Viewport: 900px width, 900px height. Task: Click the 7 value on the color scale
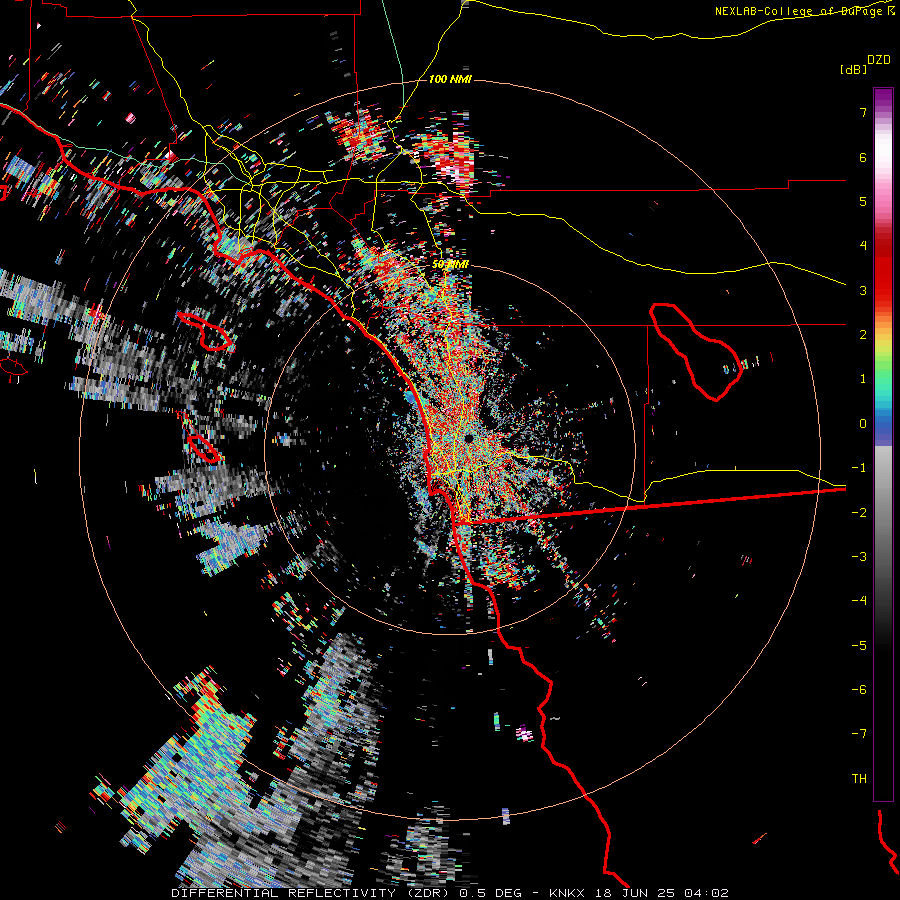click(x=863, y=112)
